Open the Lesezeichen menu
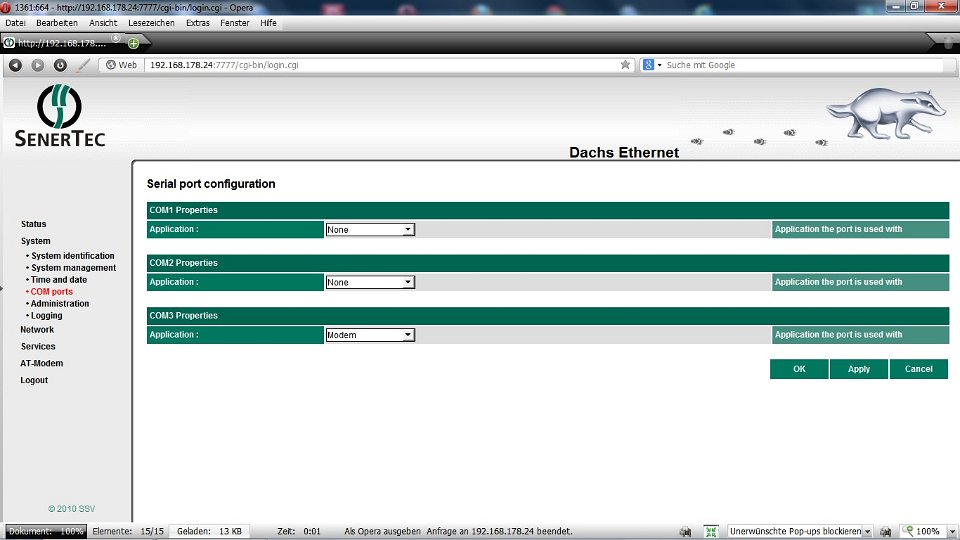This screenshot has height=540, width=960. click(151, 22)
